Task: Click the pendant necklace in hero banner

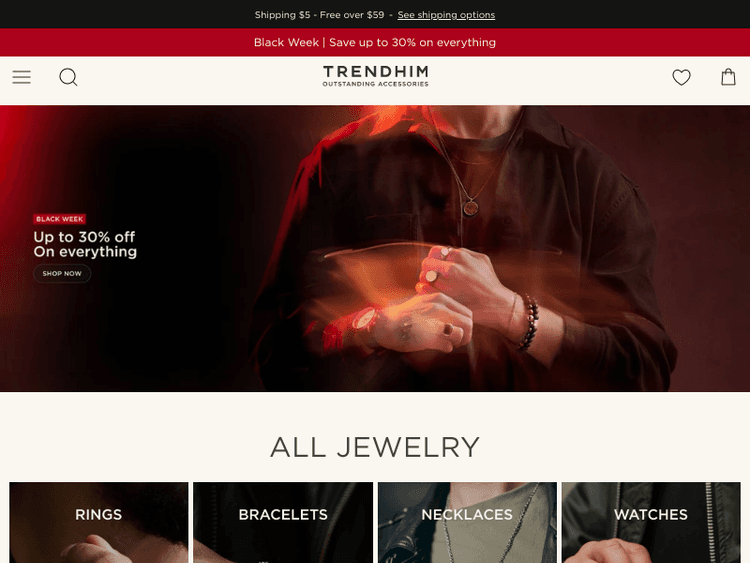Action: point(471,208)
